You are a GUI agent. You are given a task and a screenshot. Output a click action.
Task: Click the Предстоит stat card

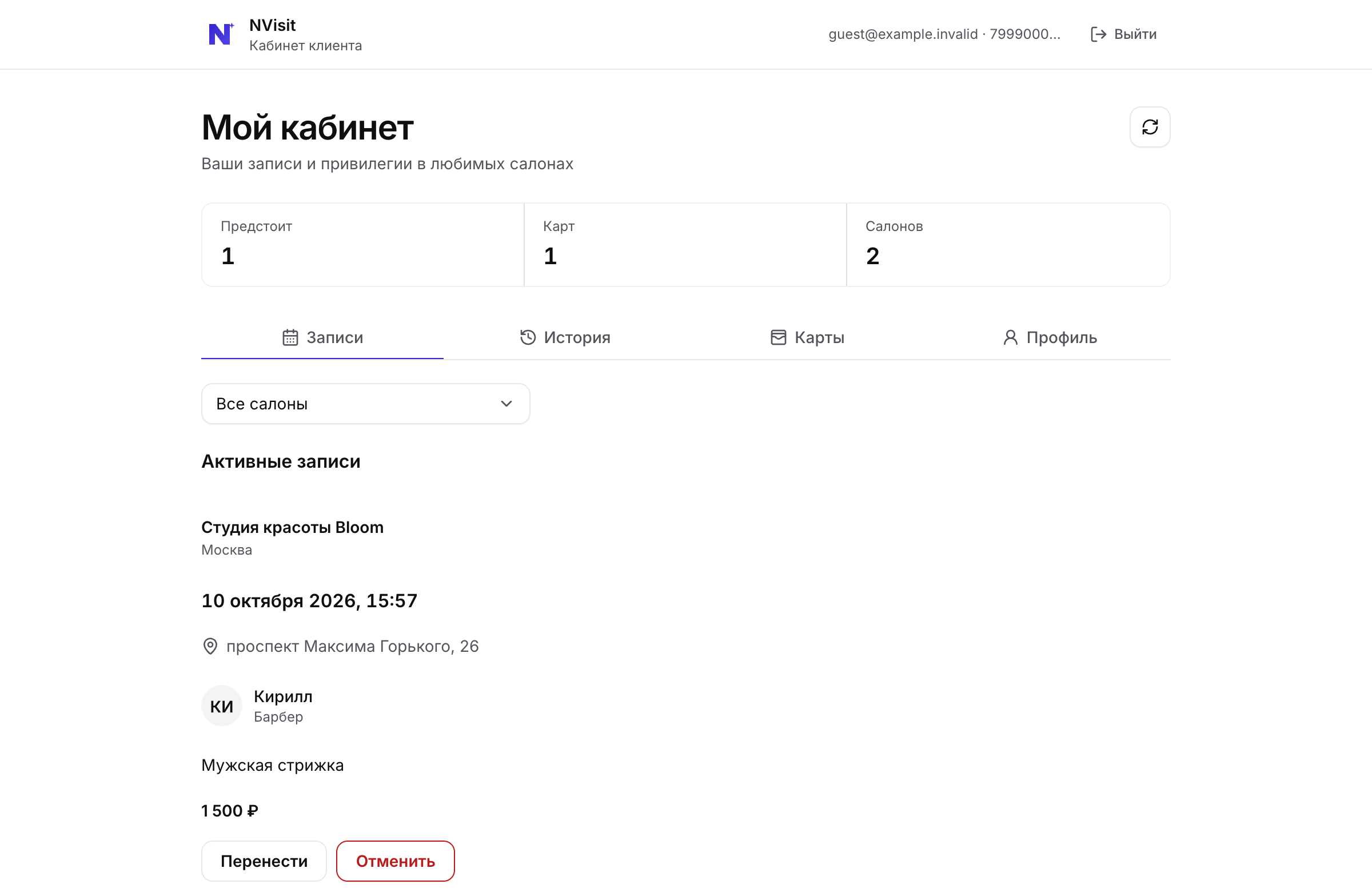click(x=362, y=245)
